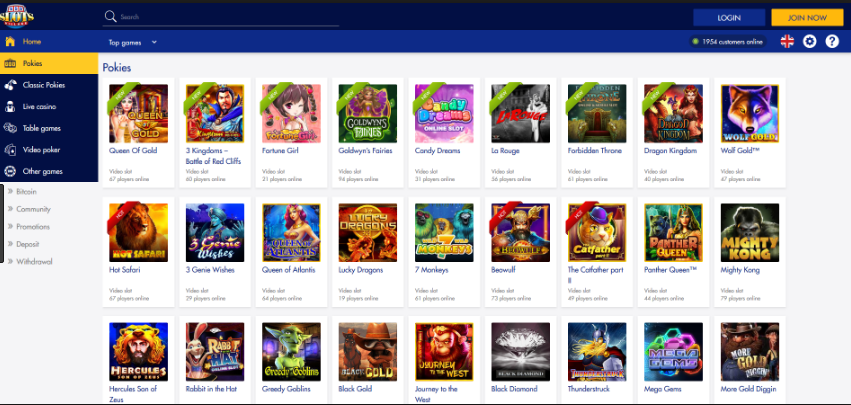Select Classic Pokies in the sidebar
Image resolution: width=851 pixels, height=405 pixels.
click(x=45, y=85)
